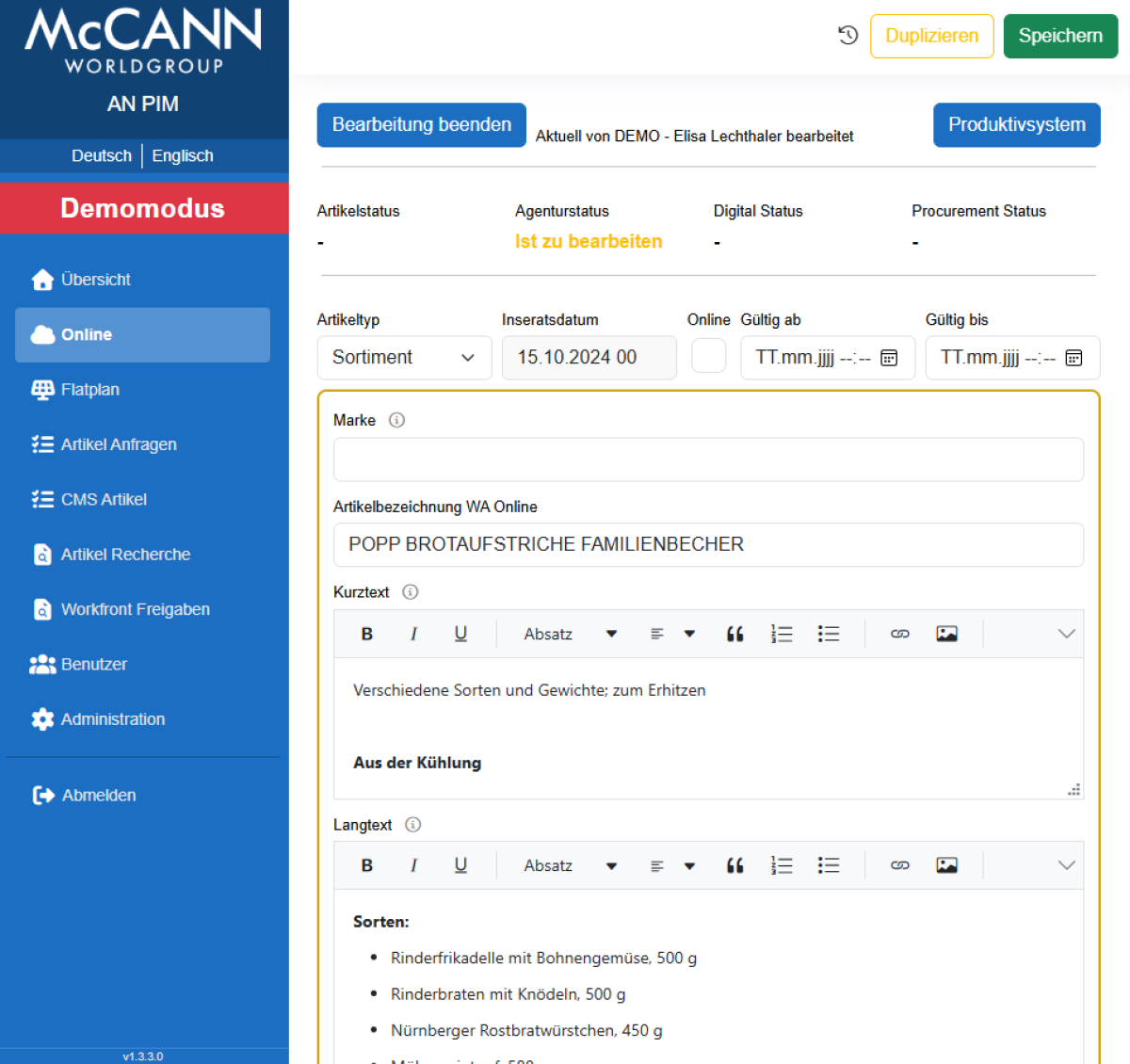Open calendar picker for Gültig ab
The image size is (1130, 1064).
(889, 358)
